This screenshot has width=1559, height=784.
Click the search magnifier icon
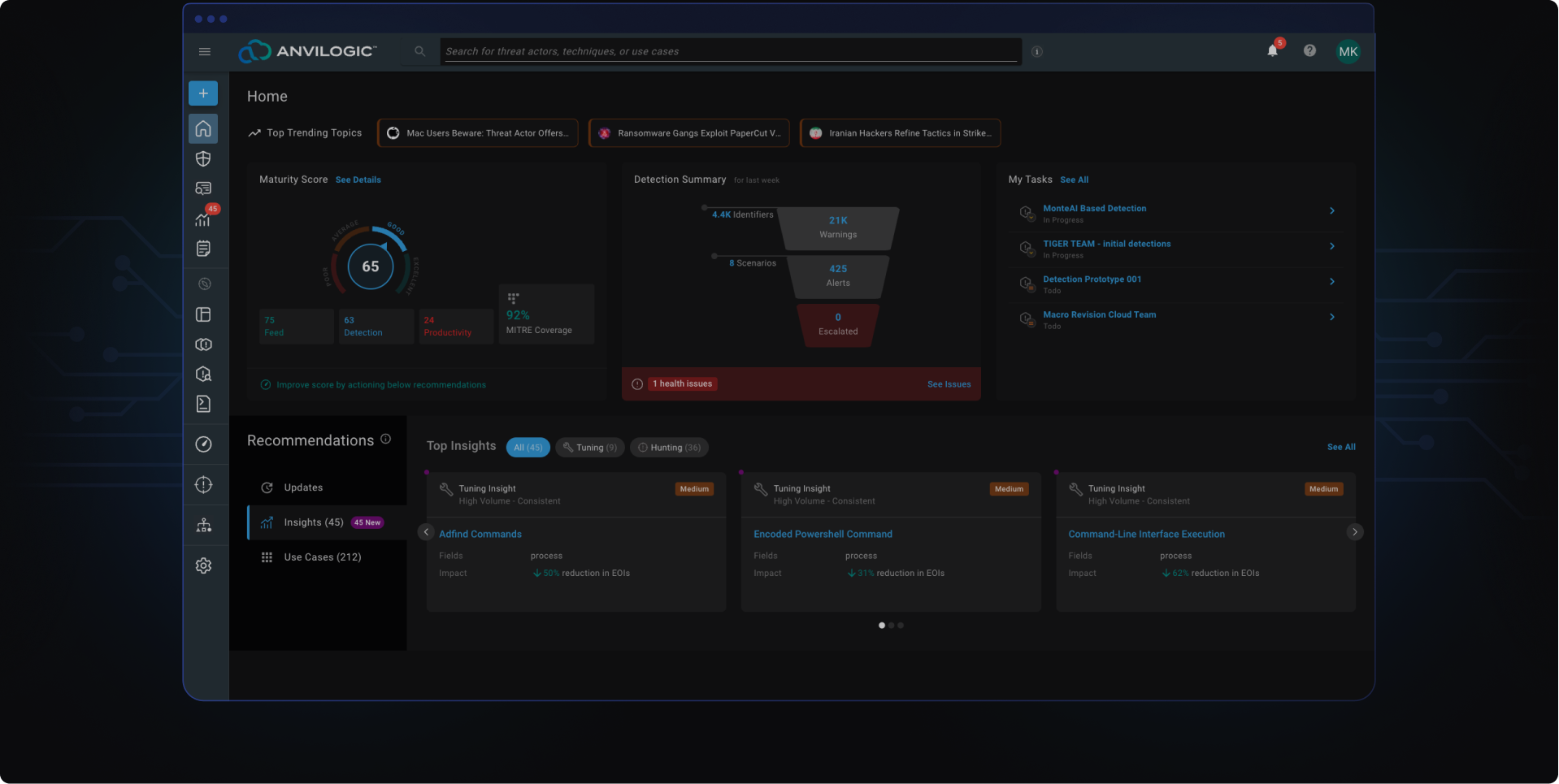click(419, 50)
